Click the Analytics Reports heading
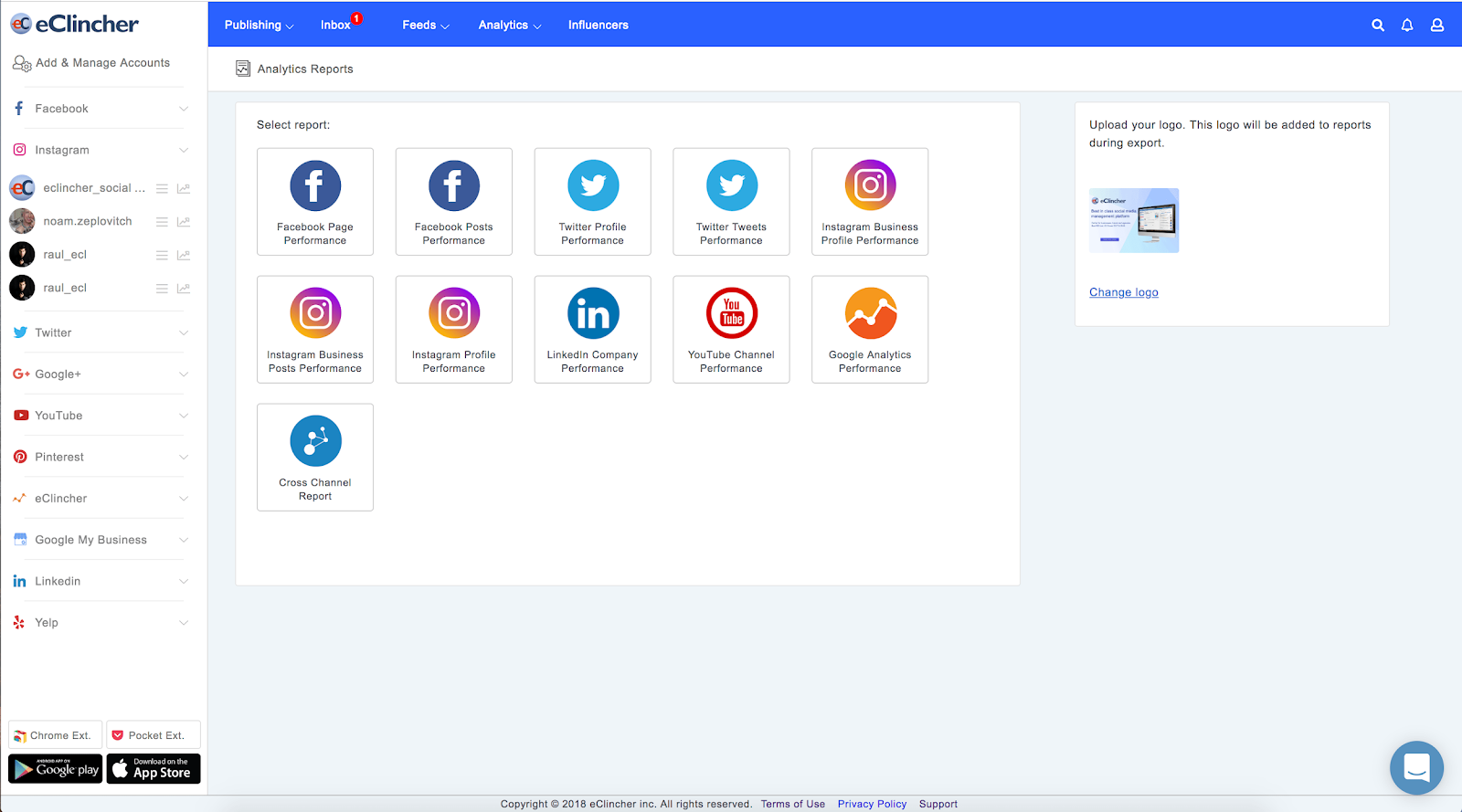 click(x=305, y=69)
